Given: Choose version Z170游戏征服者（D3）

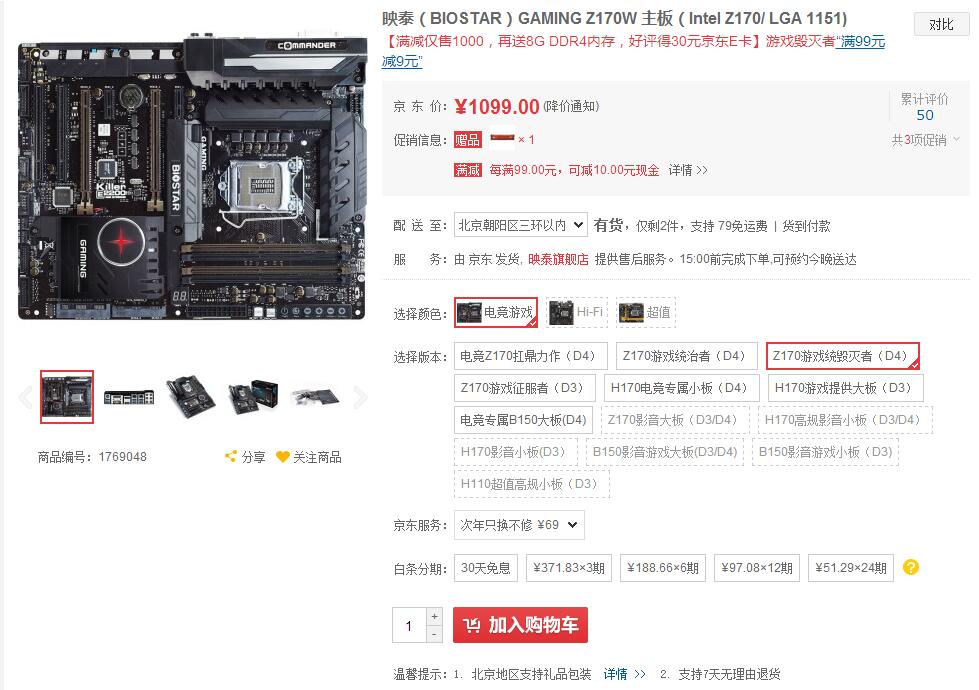Looking at the screenshot, I should pyautogui.click(x=524, y=388).
